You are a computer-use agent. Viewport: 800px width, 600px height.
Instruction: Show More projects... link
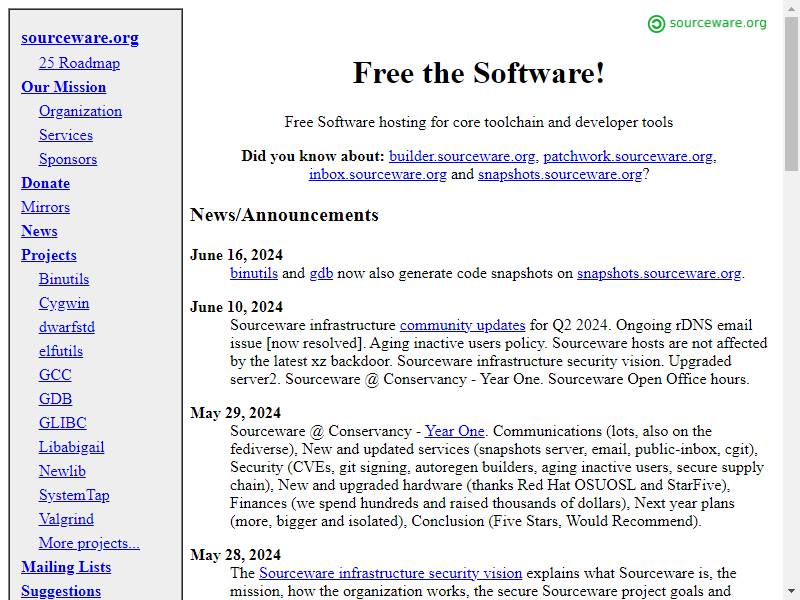(89, 542)
